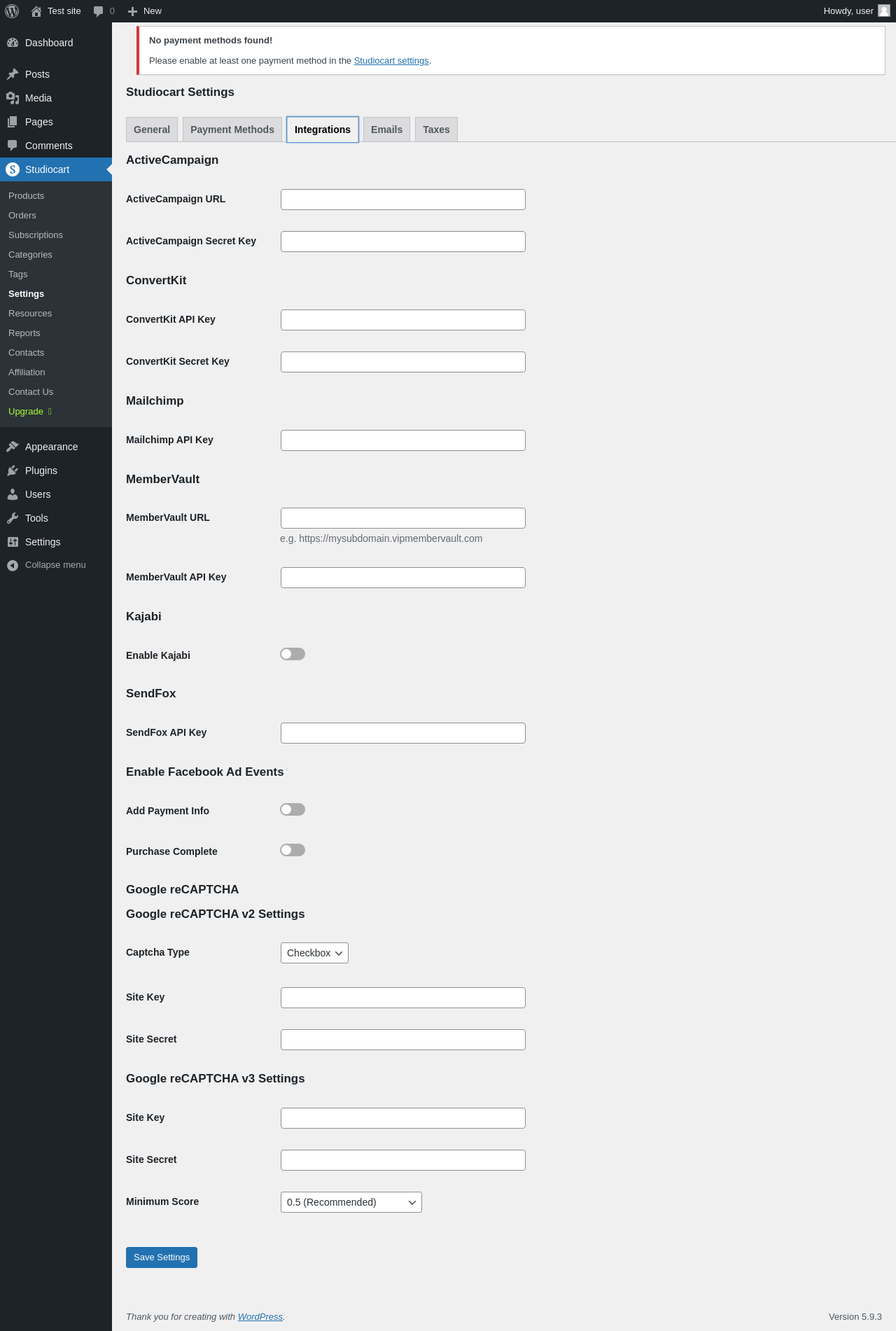
Task: Click the Media icon in sidebar
Action: 13,98
